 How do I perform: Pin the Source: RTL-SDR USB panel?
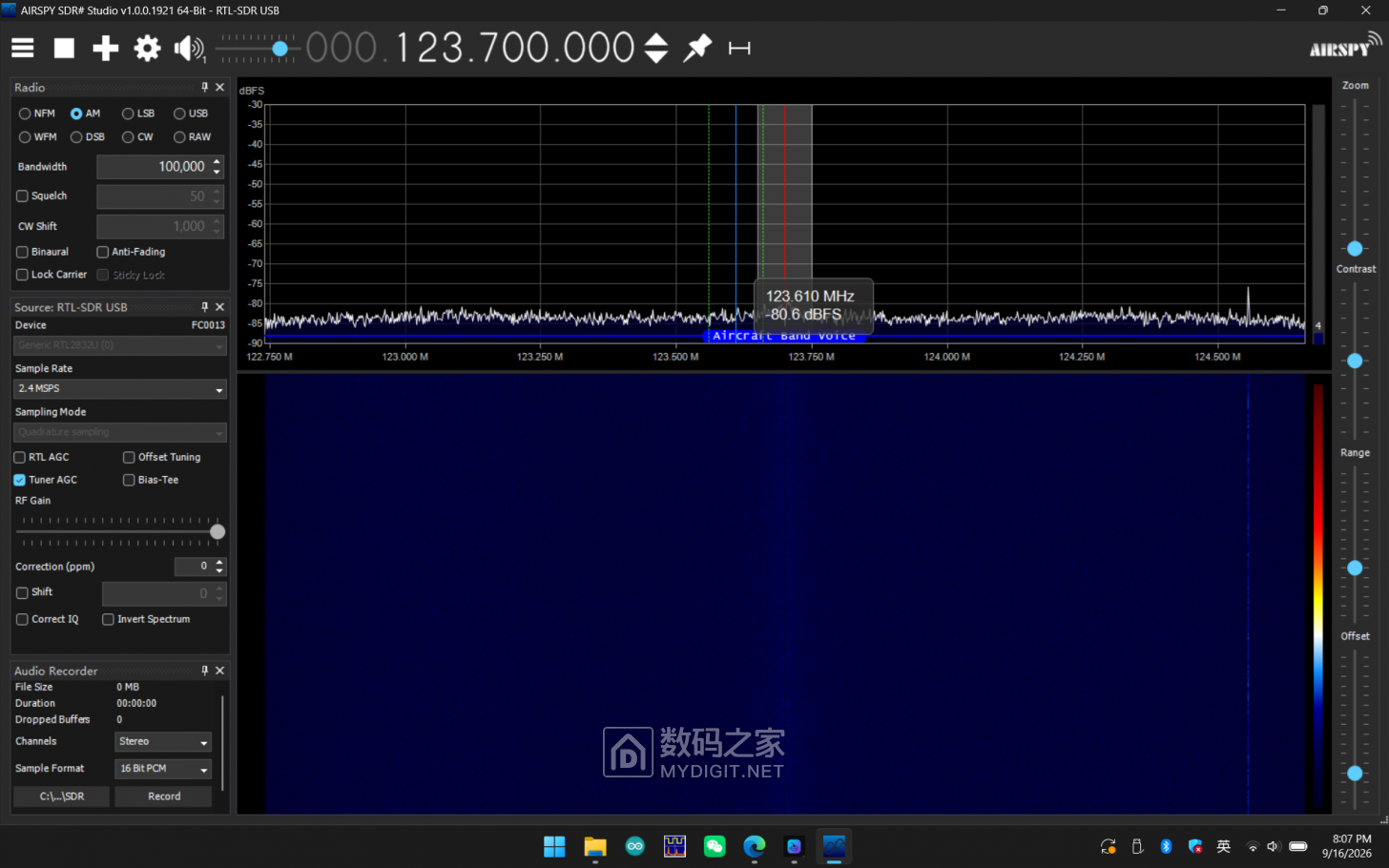[204, 307]
